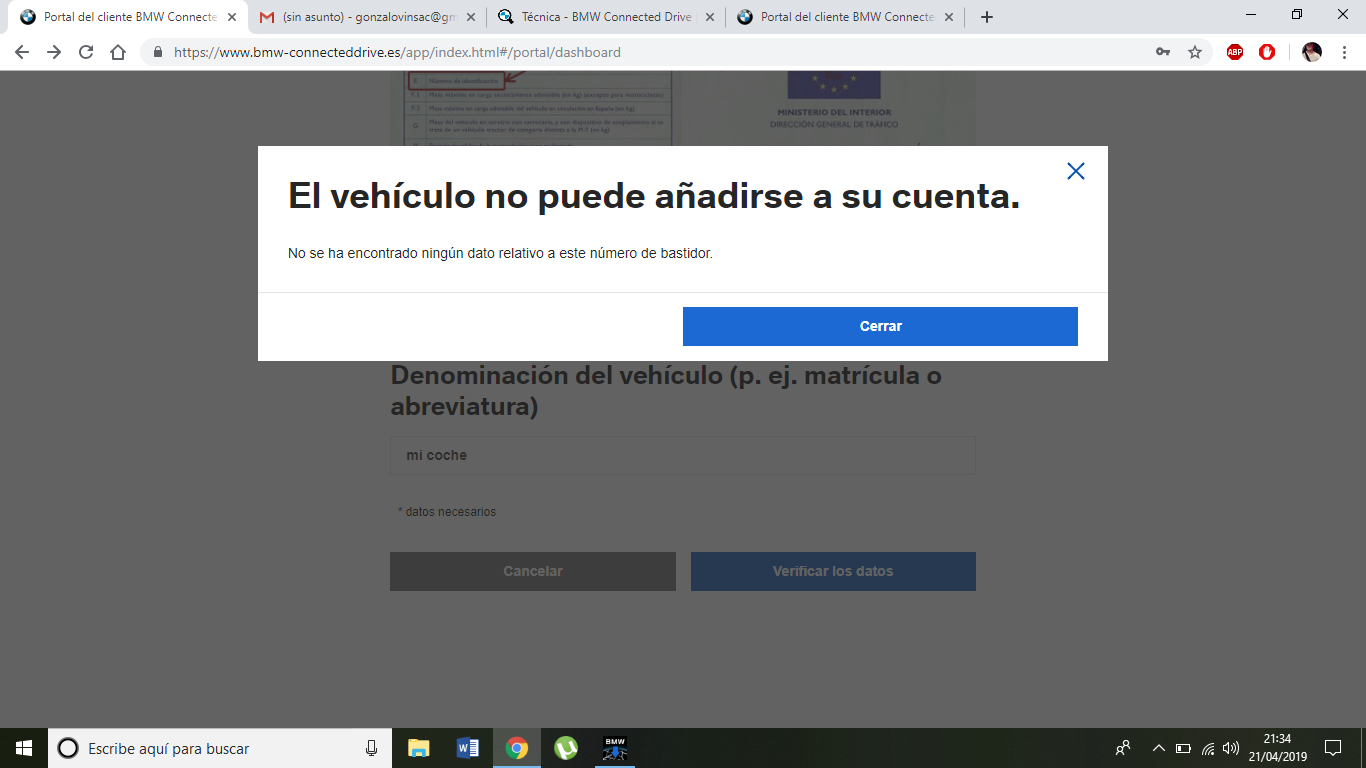Open the red stop-hand extension icon
The image size is (1366, 768).
point(1267,52)
